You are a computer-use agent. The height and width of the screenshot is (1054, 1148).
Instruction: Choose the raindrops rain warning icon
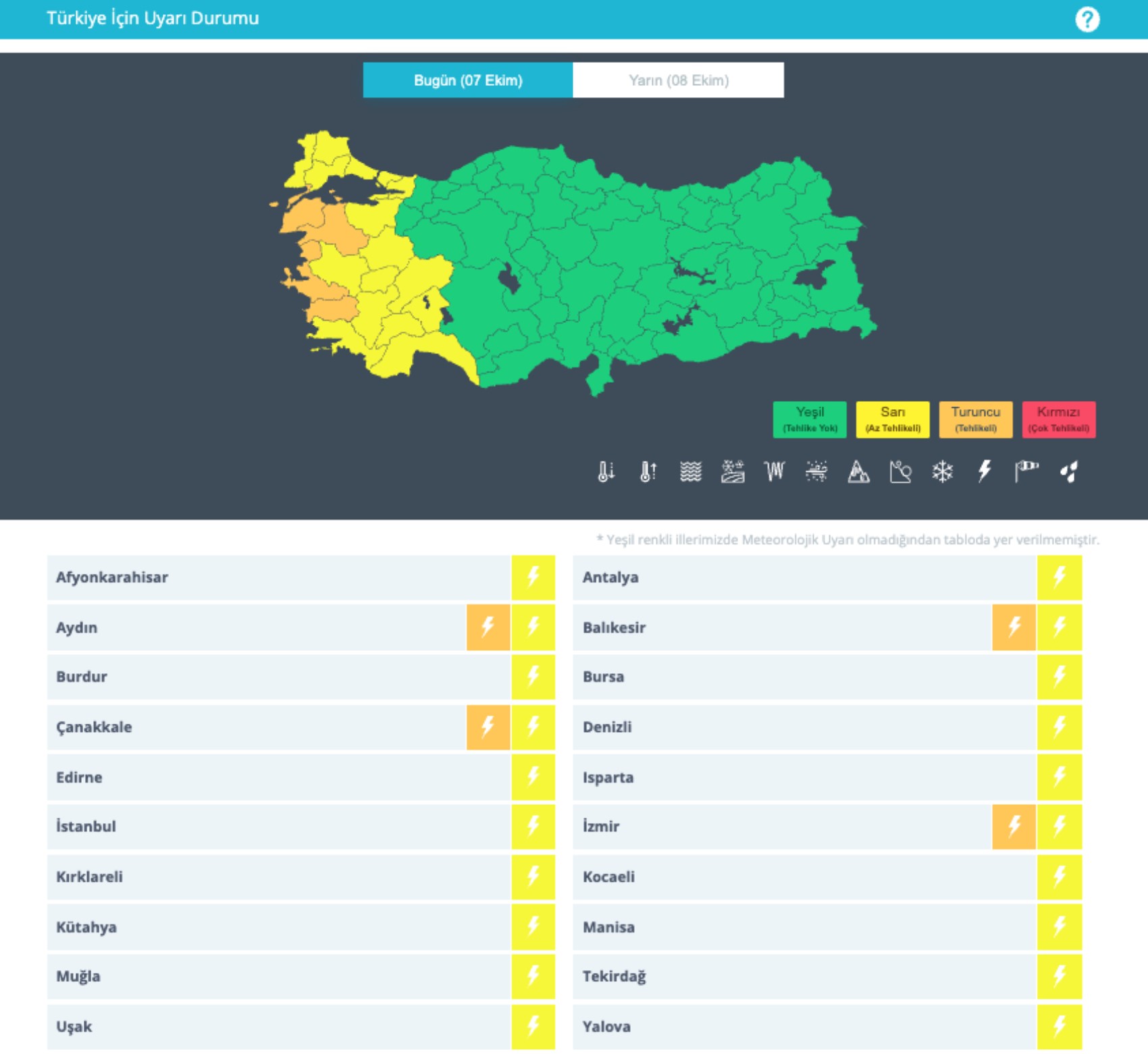pyautogui.click(x=1069, y=471)
